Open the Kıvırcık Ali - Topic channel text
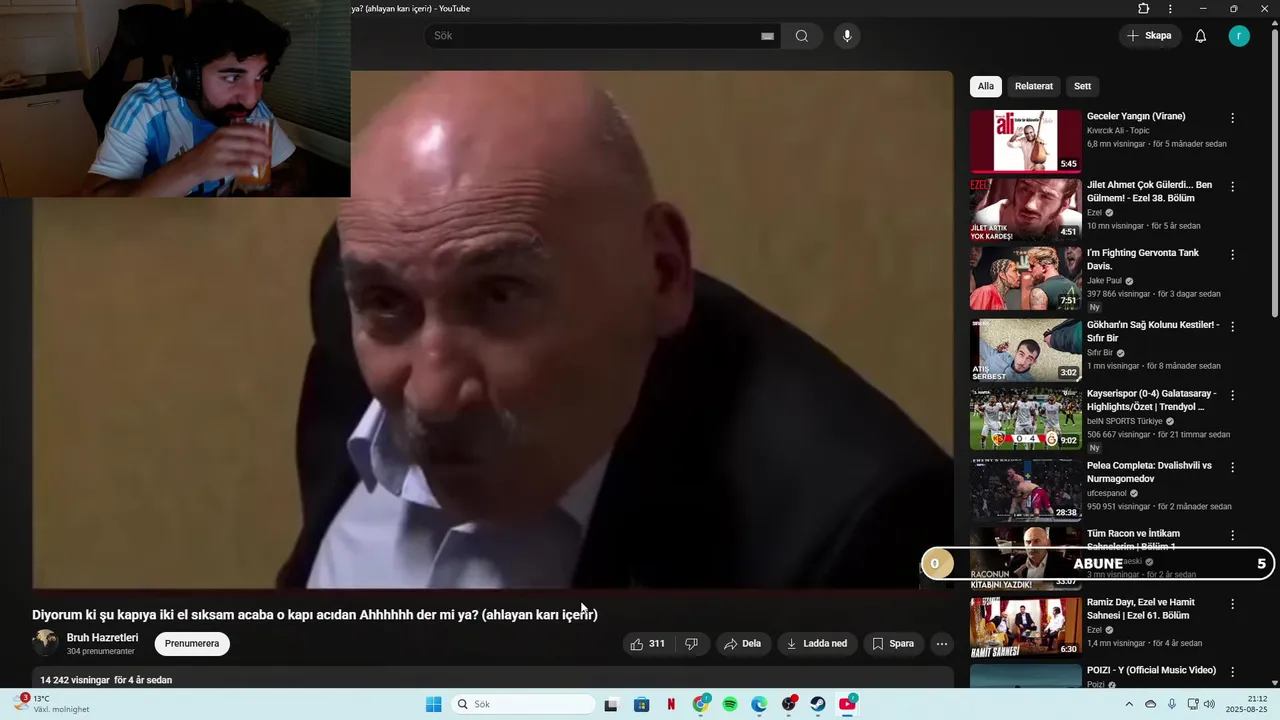The height and width of the screenshot is (720, 1280). tap(1118, 131)
